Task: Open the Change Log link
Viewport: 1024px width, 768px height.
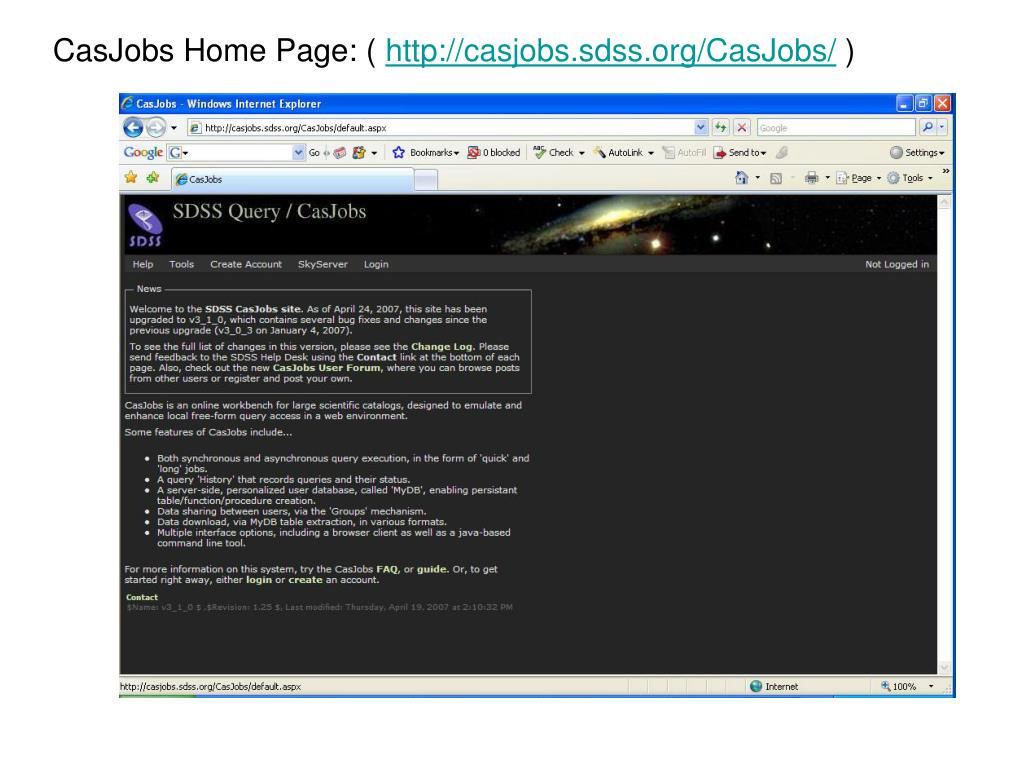Action: point(441,347)
